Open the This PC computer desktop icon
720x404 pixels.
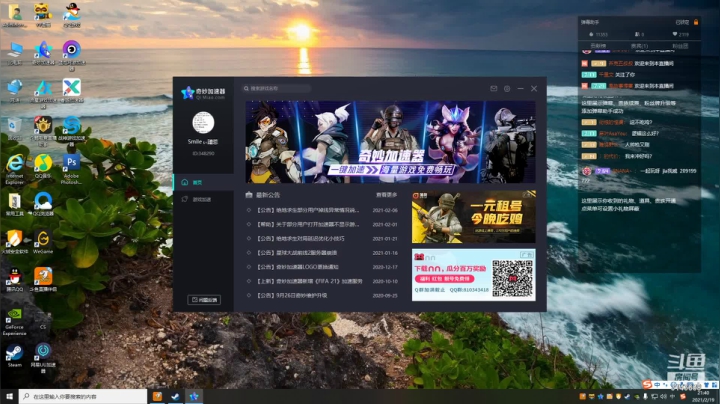coord(15,53)
